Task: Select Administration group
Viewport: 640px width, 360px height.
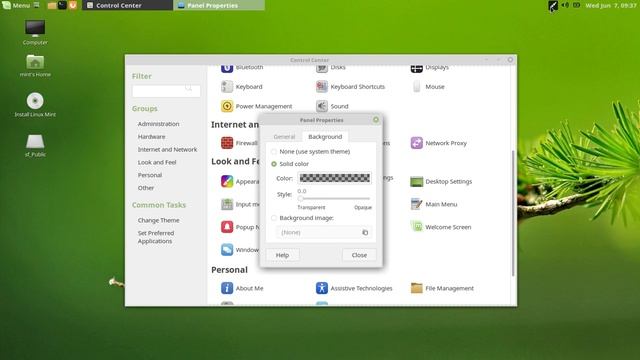Action: pos(158,124)
